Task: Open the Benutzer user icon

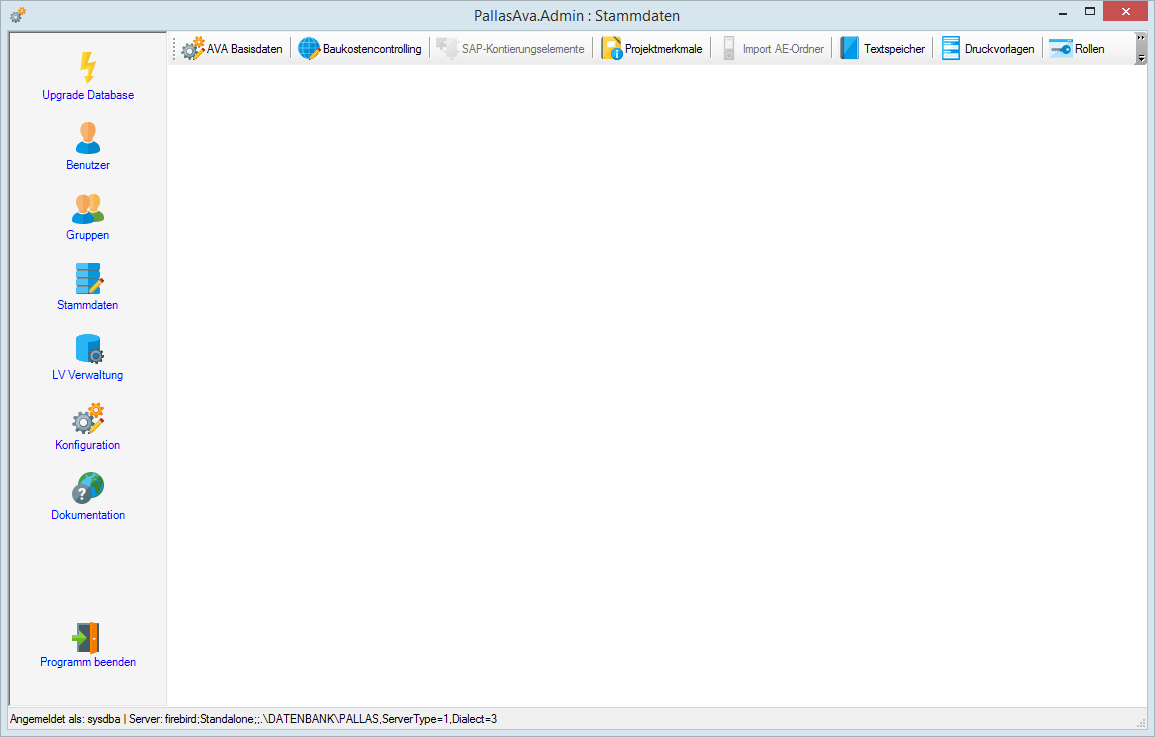Action: [88, 138]
